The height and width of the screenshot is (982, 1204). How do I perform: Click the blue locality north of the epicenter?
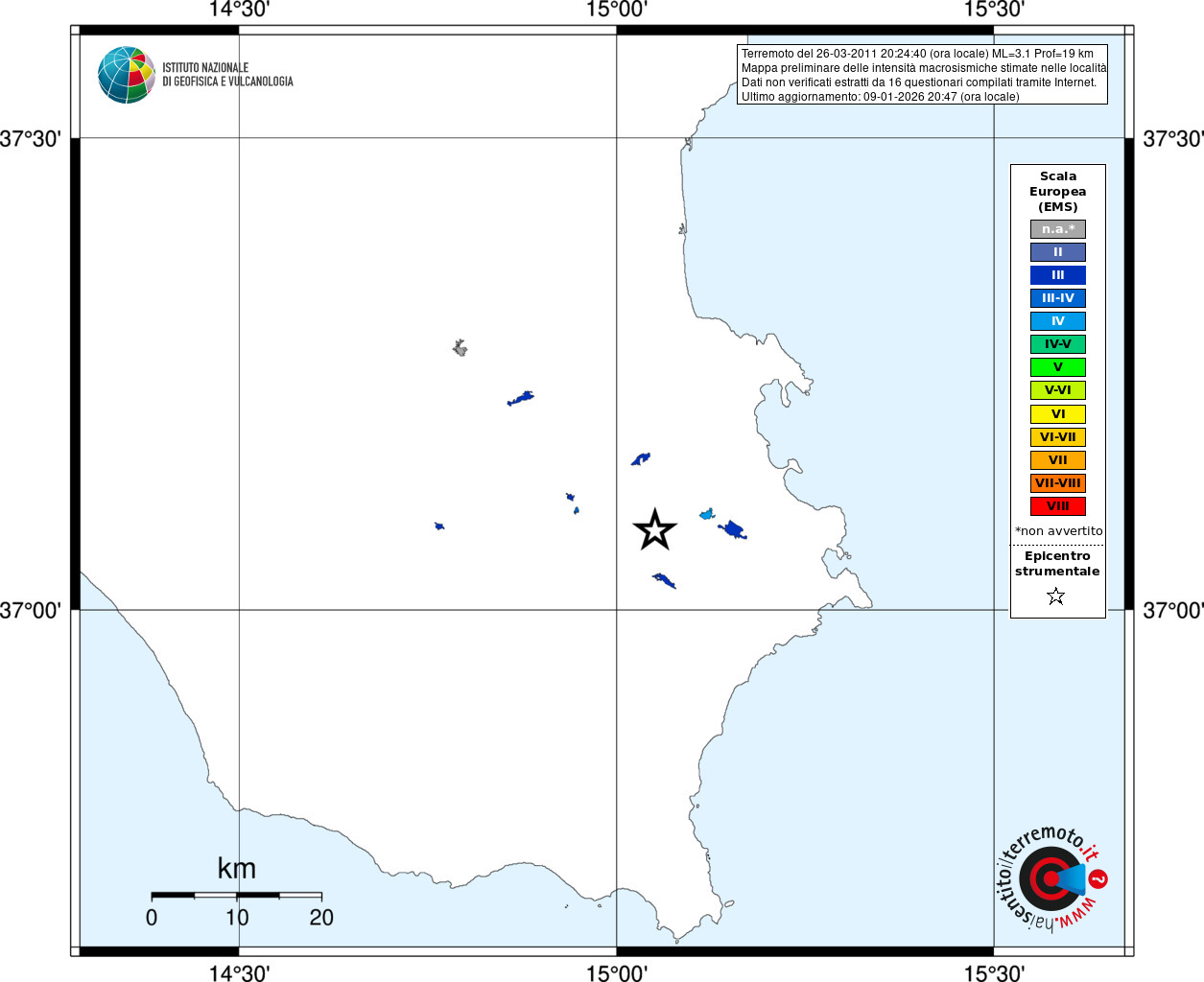pyautogui.click(x=641, y=459)
